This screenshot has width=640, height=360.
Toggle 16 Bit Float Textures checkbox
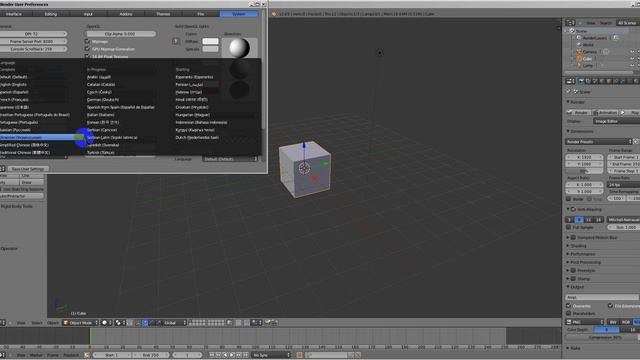pos(87,56)
